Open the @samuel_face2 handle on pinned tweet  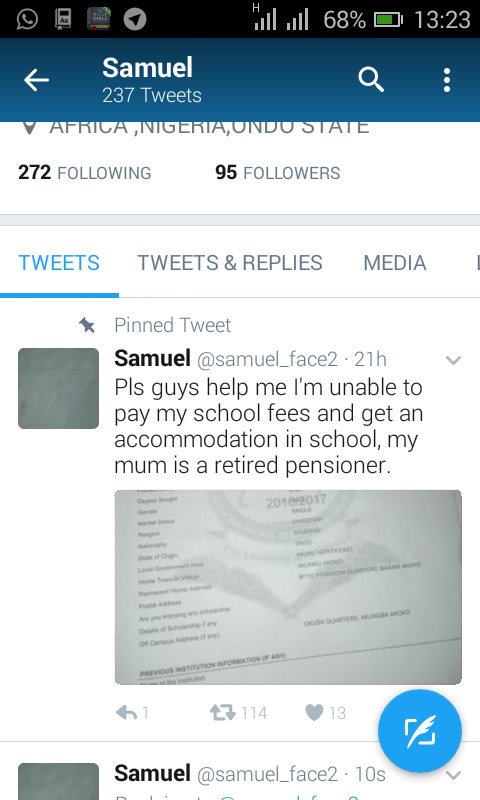click(267, 359)
